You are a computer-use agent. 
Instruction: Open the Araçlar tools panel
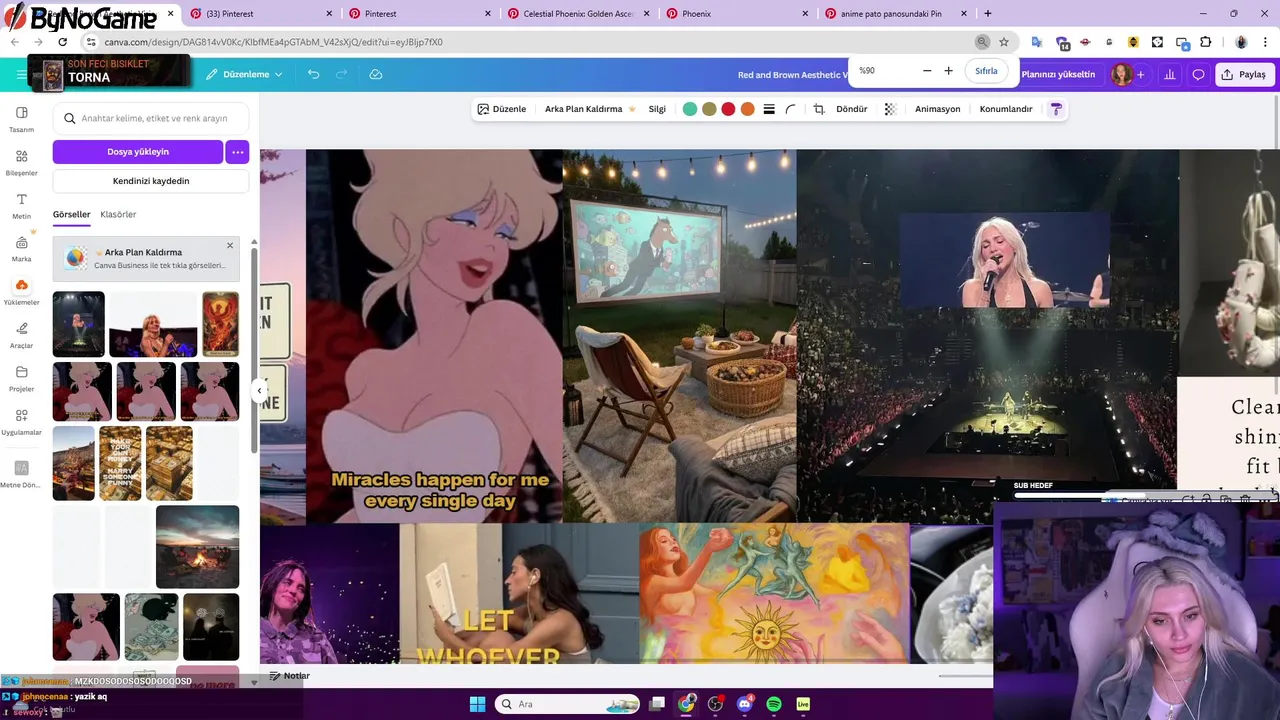pos(21,335)
